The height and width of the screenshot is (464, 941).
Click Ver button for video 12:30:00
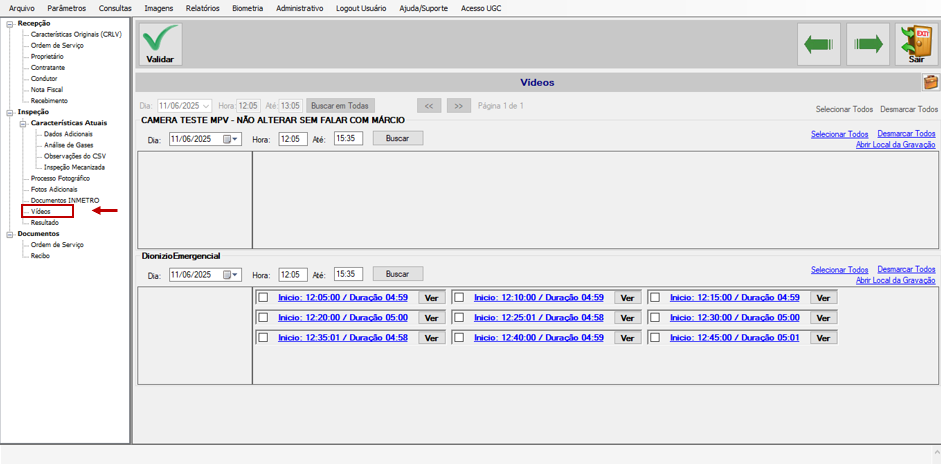pyautogui.click(x=823, y=318)
